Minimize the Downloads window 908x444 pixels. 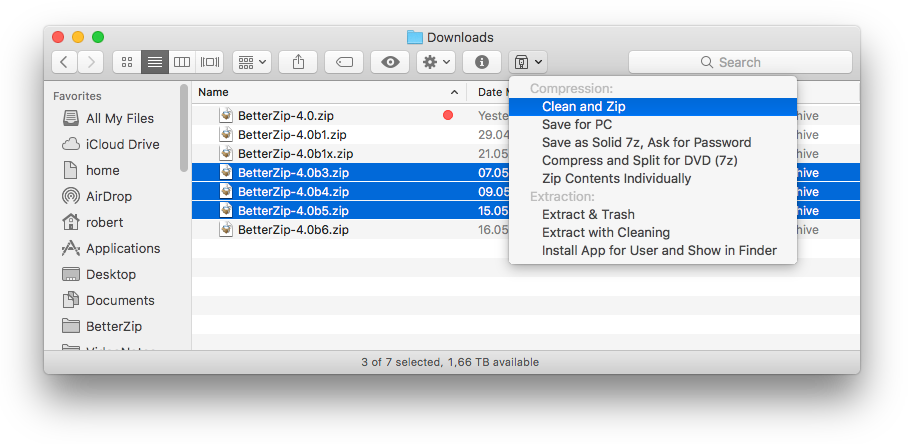tap(78, 37)
